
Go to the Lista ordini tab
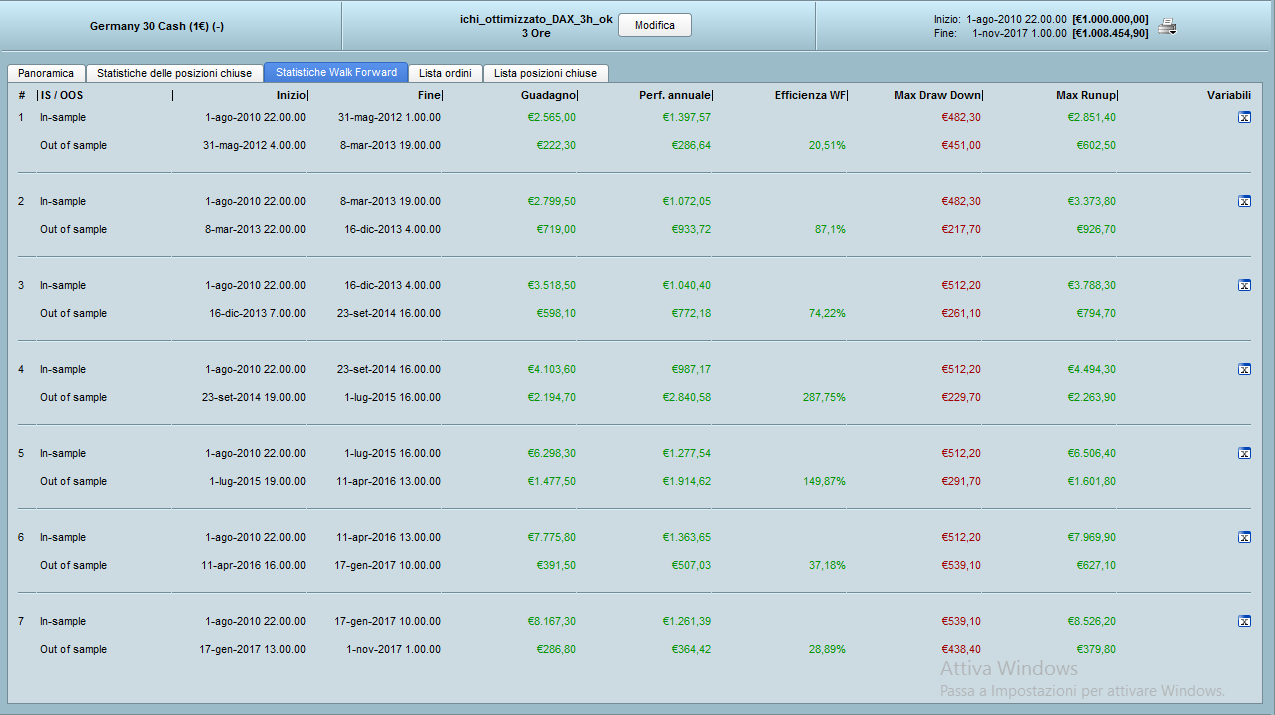[x=445, y=73]
